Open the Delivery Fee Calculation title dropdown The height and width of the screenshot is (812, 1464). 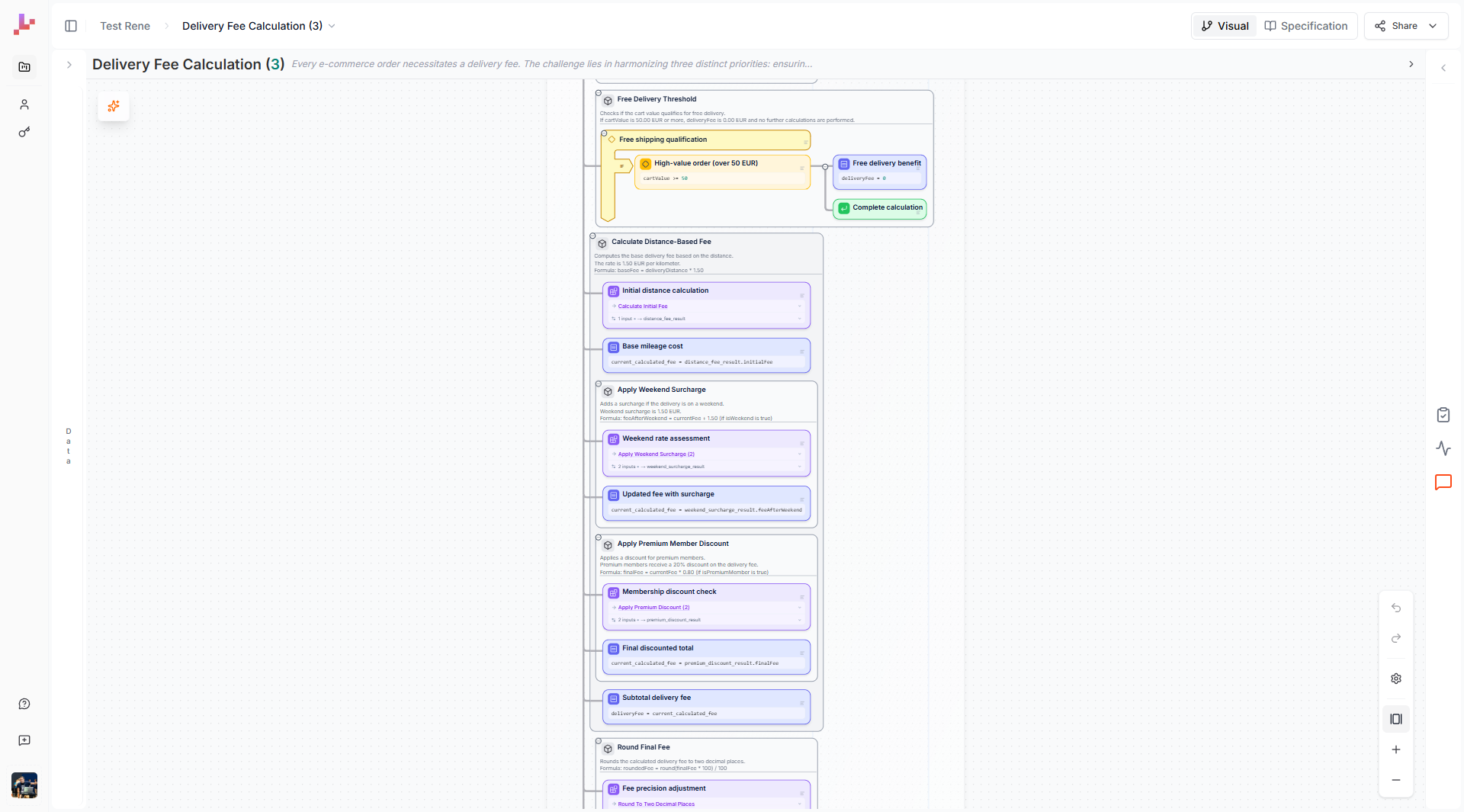[x=332, y=25]
